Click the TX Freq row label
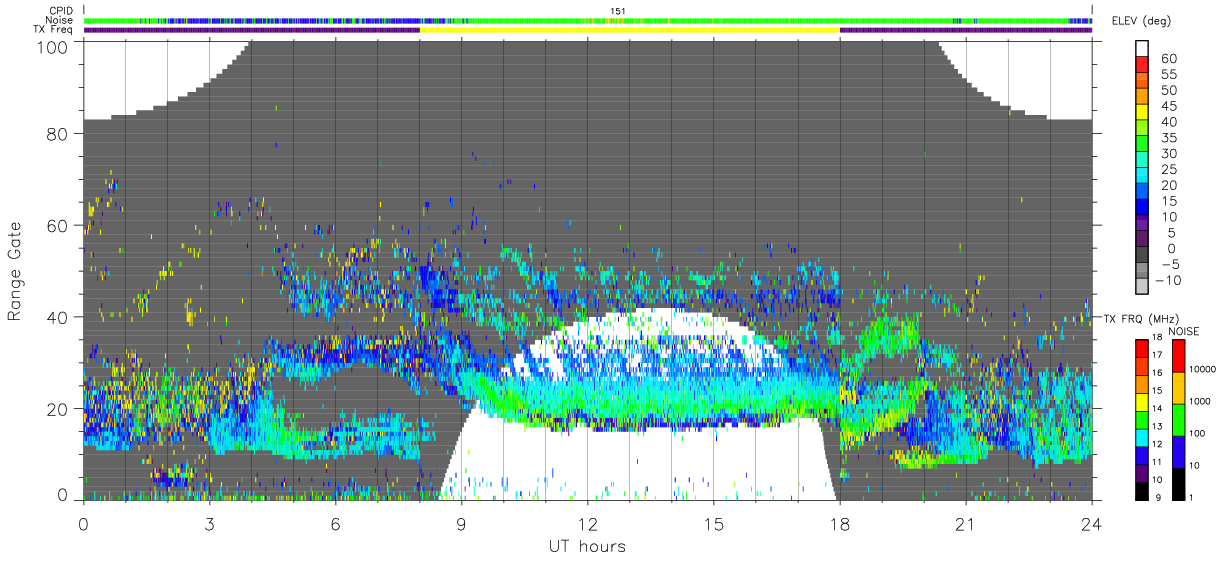The width and height of the screenshot is (1228, 567). (x=54, y=30)
